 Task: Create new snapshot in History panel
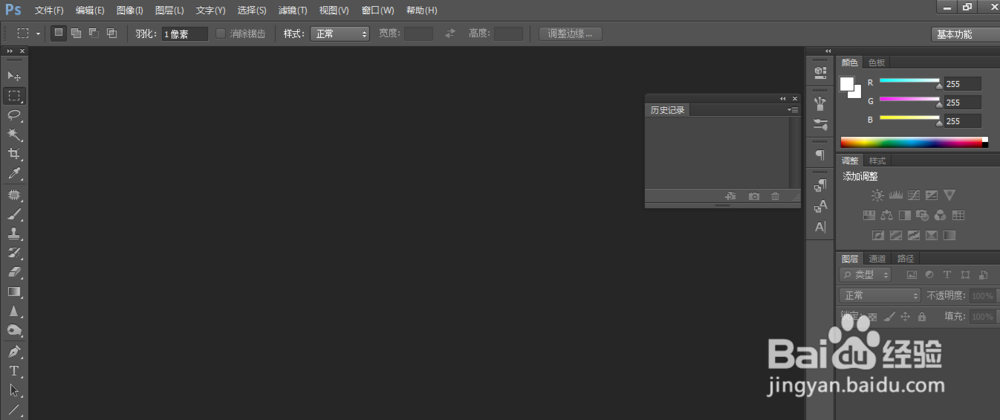click(x=754, y=197)
